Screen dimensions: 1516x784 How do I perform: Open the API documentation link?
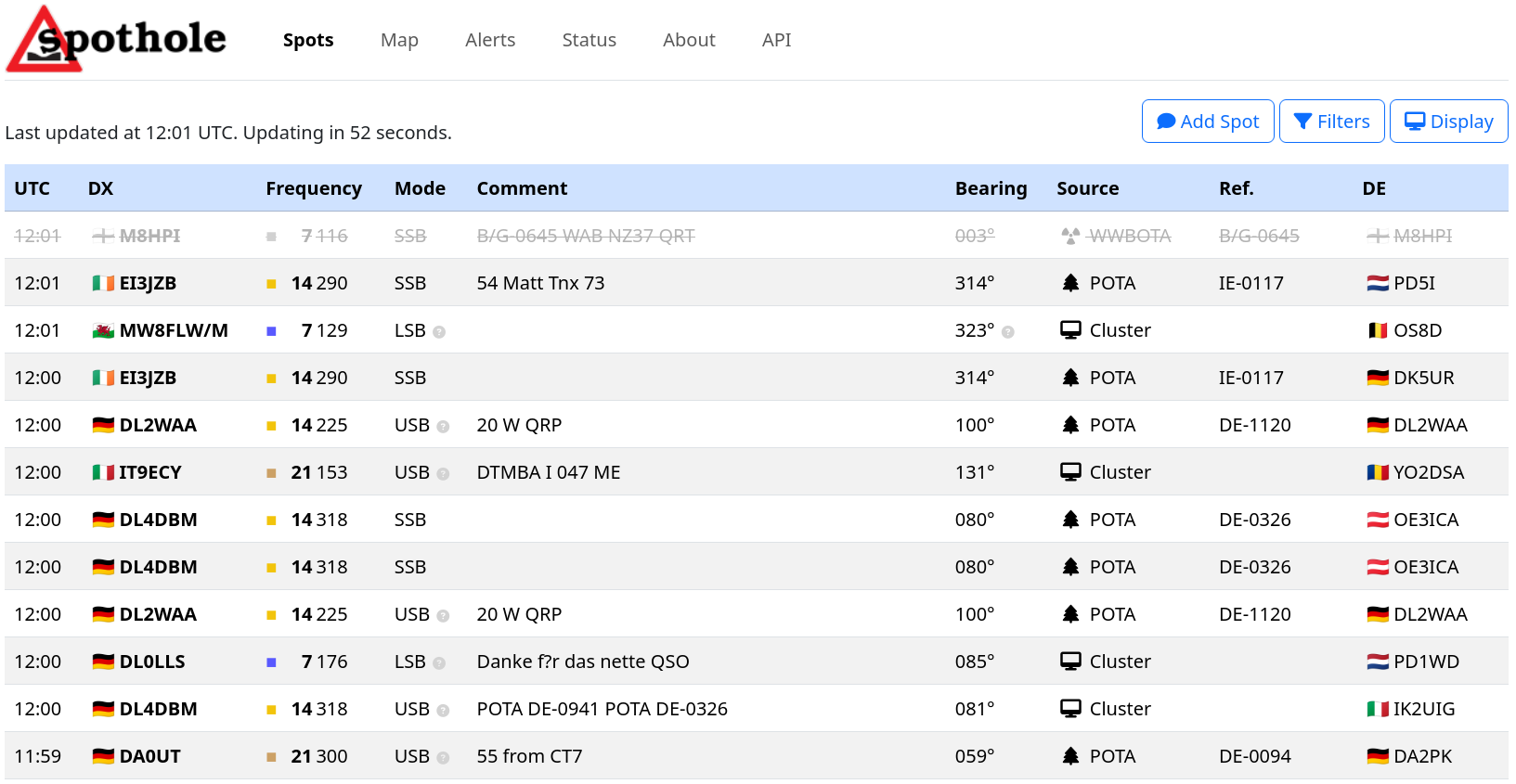pos(777,40)
